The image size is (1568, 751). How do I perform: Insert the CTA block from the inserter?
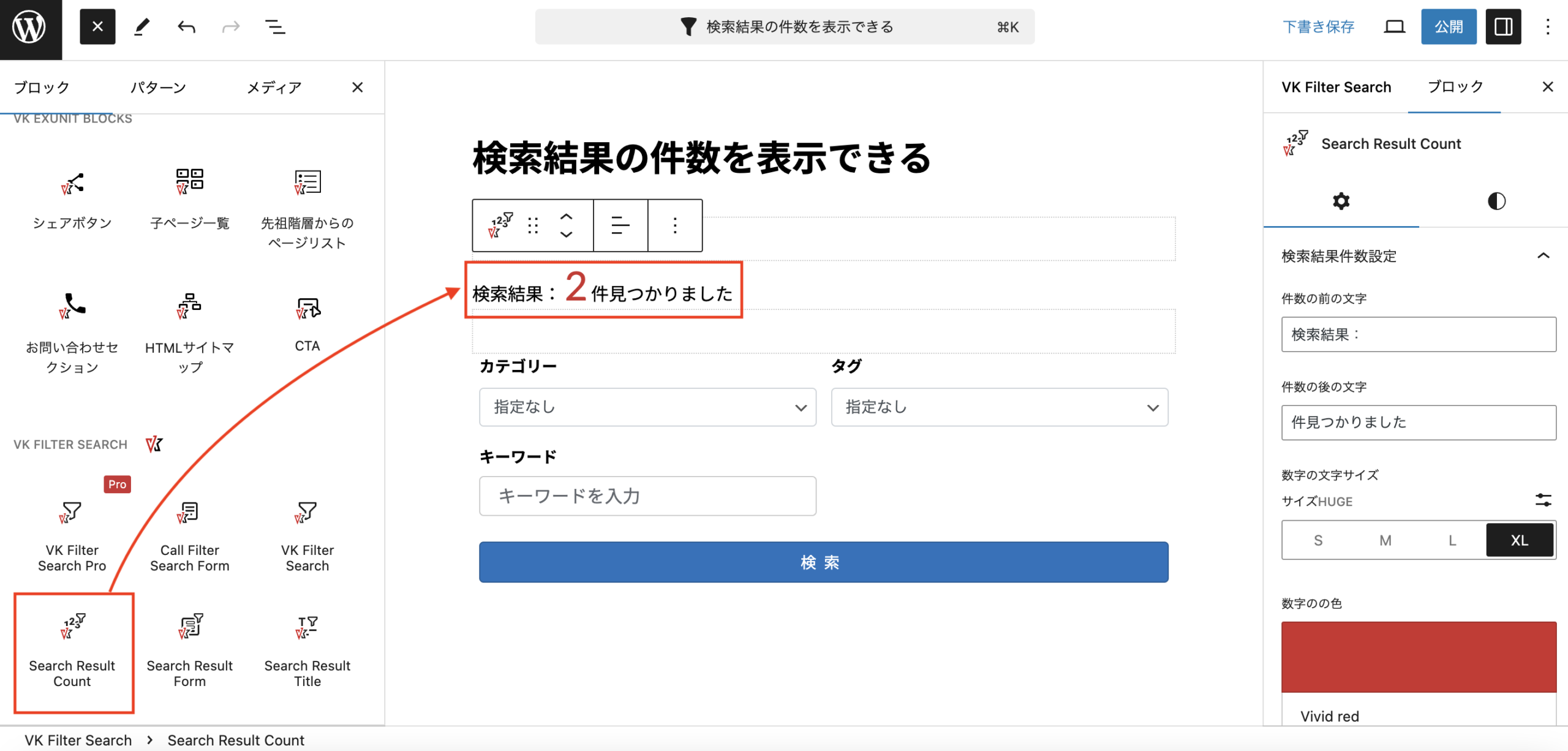click(x=307, y=325)
